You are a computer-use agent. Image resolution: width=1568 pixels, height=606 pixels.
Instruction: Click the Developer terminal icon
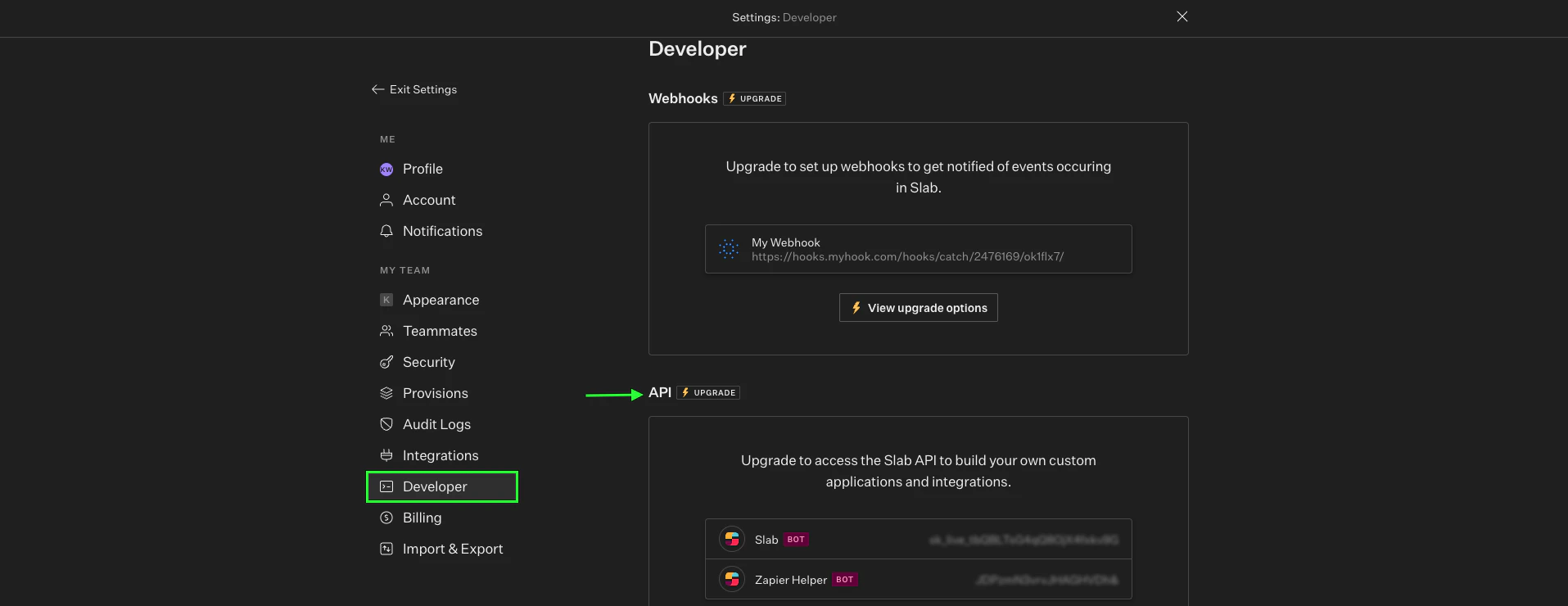point(386,486)
